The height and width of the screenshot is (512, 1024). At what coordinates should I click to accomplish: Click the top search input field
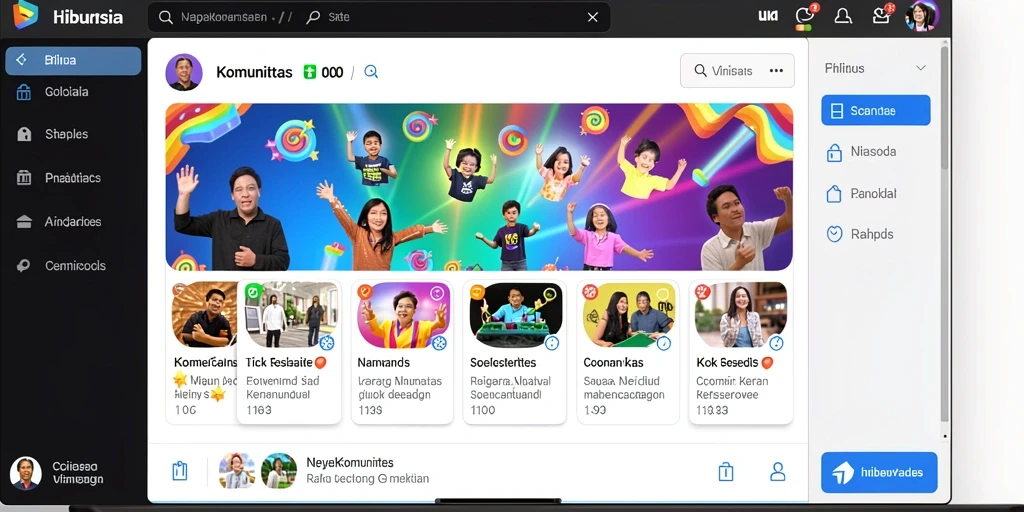(x=379, y=18)
